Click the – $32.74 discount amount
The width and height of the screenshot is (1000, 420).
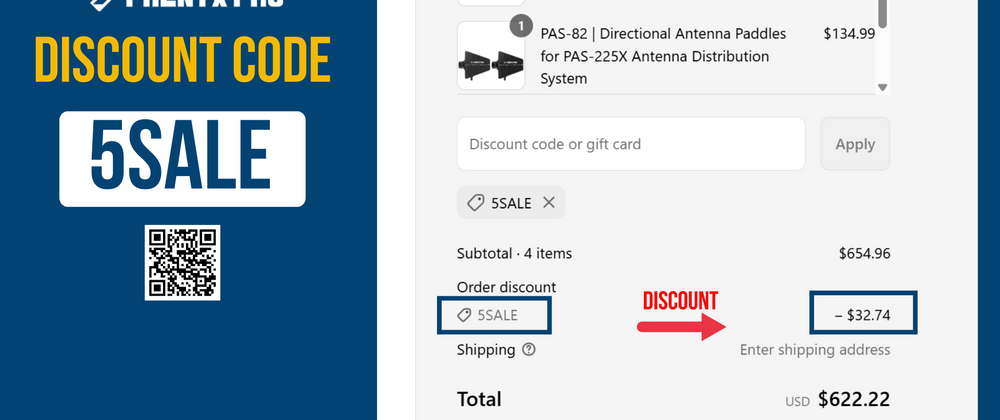click(x=862, y=316)
